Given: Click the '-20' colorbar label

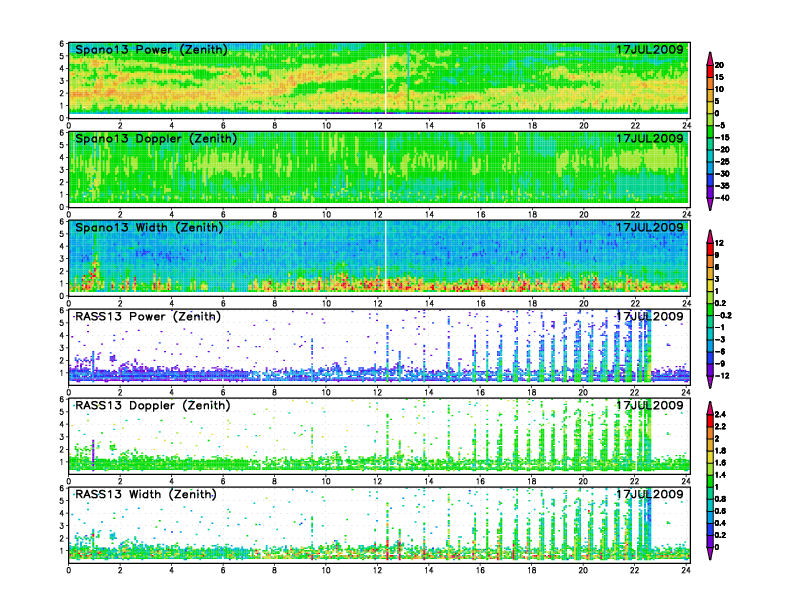Looking at the screenshot, I should 722,149.
